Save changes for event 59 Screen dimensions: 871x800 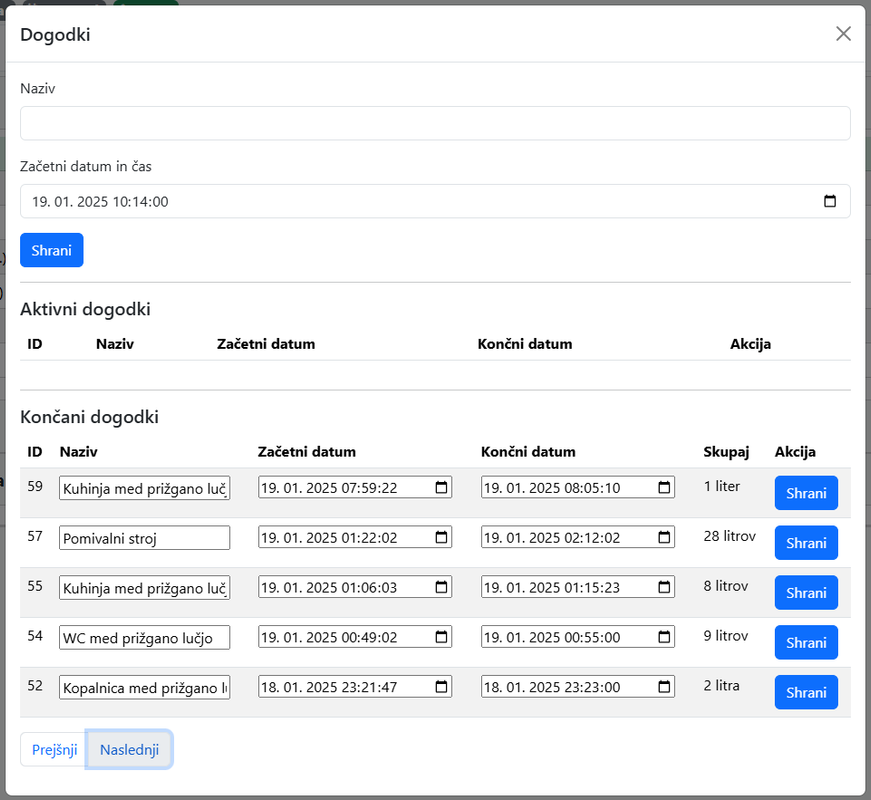(x=806, y=493)
